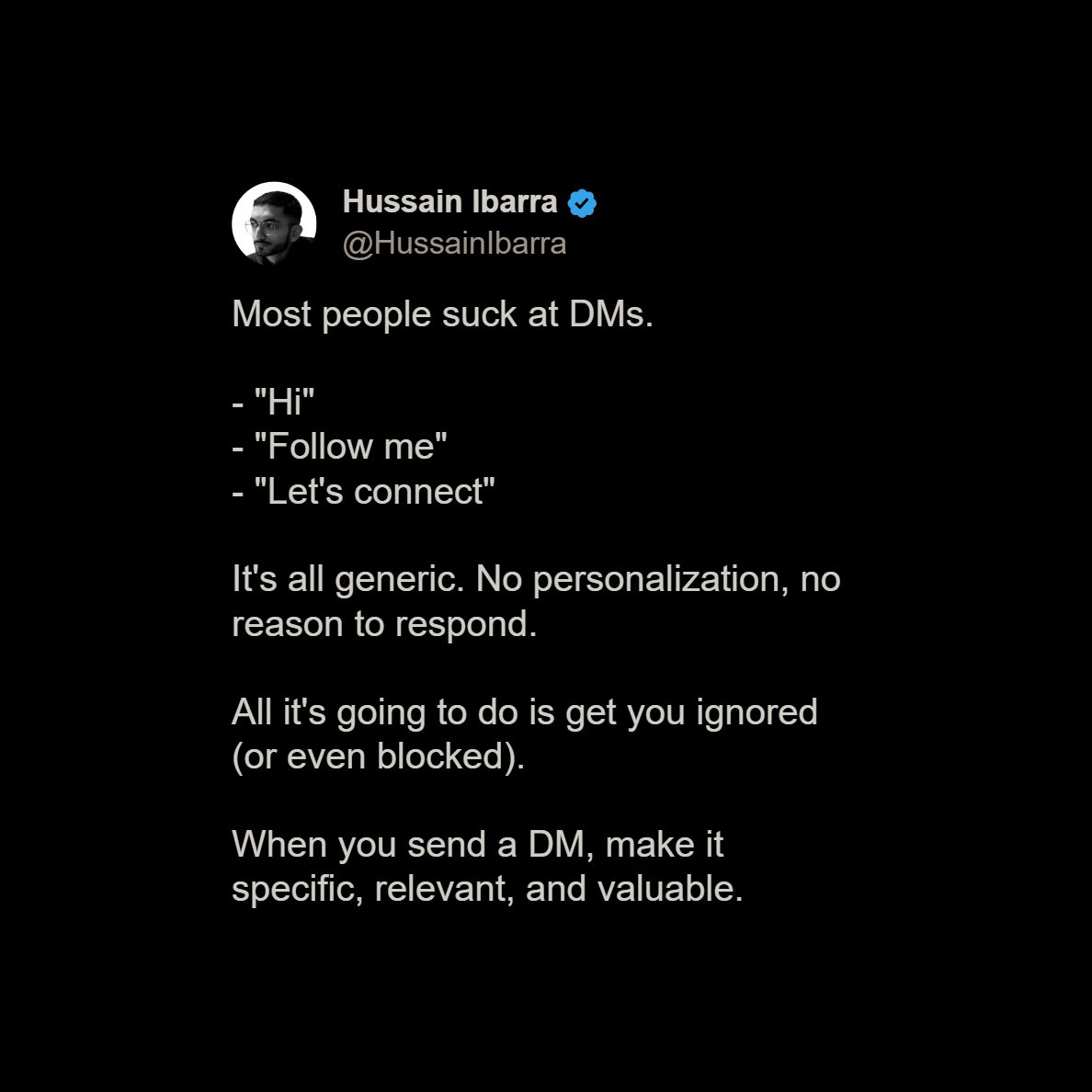Click the word "DMs" in the first sentence
The width and height of the screenshot is (1092, 1092).
(610, 314)
